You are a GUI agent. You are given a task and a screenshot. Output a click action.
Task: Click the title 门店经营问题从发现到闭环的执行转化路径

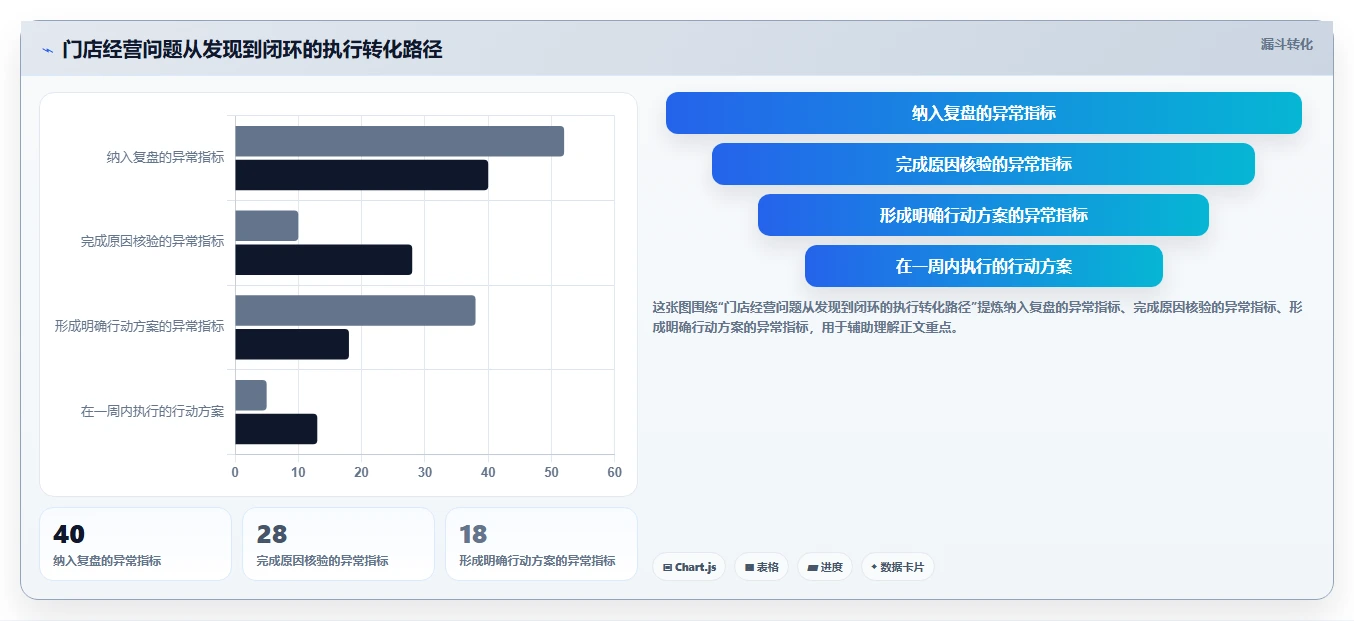pos(252,49)
